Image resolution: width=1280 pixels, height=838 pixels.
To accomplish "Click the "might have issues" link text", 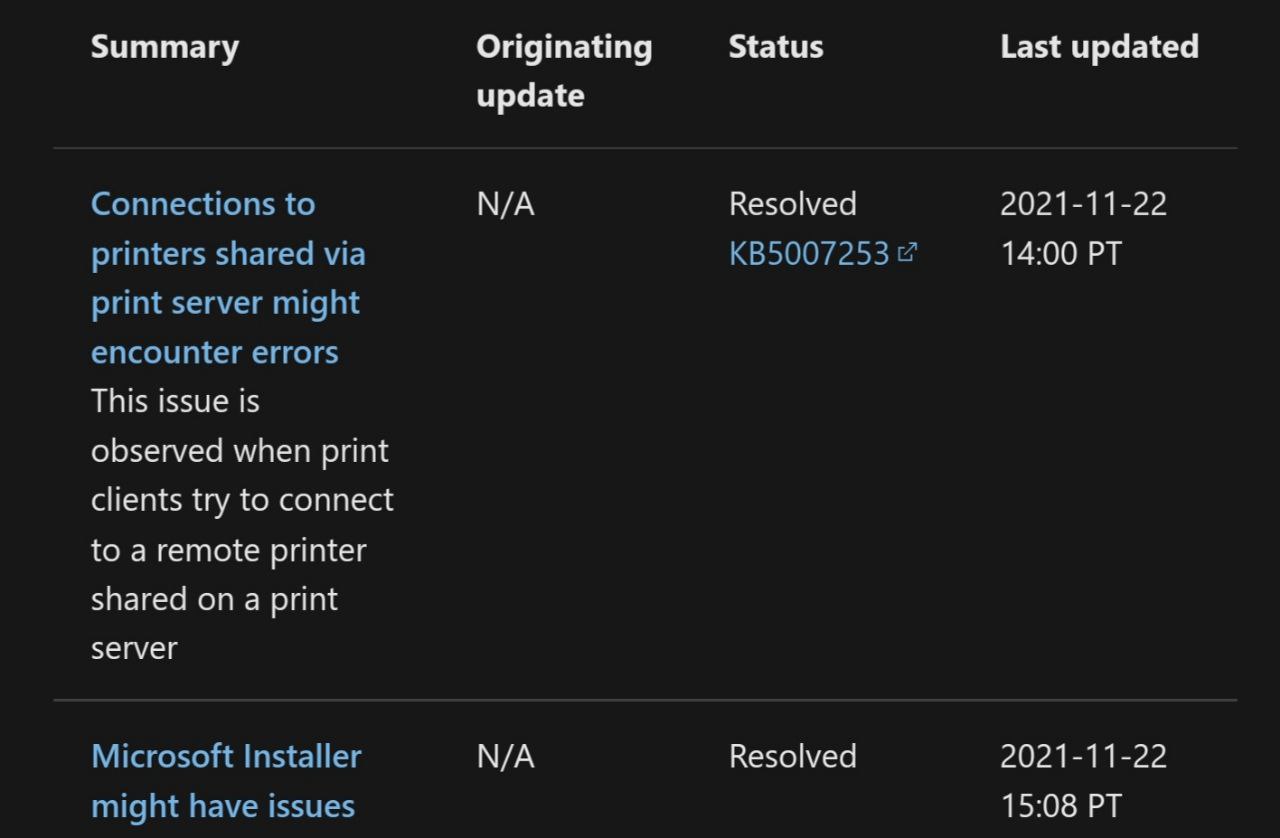I will [x=223, y=806].
